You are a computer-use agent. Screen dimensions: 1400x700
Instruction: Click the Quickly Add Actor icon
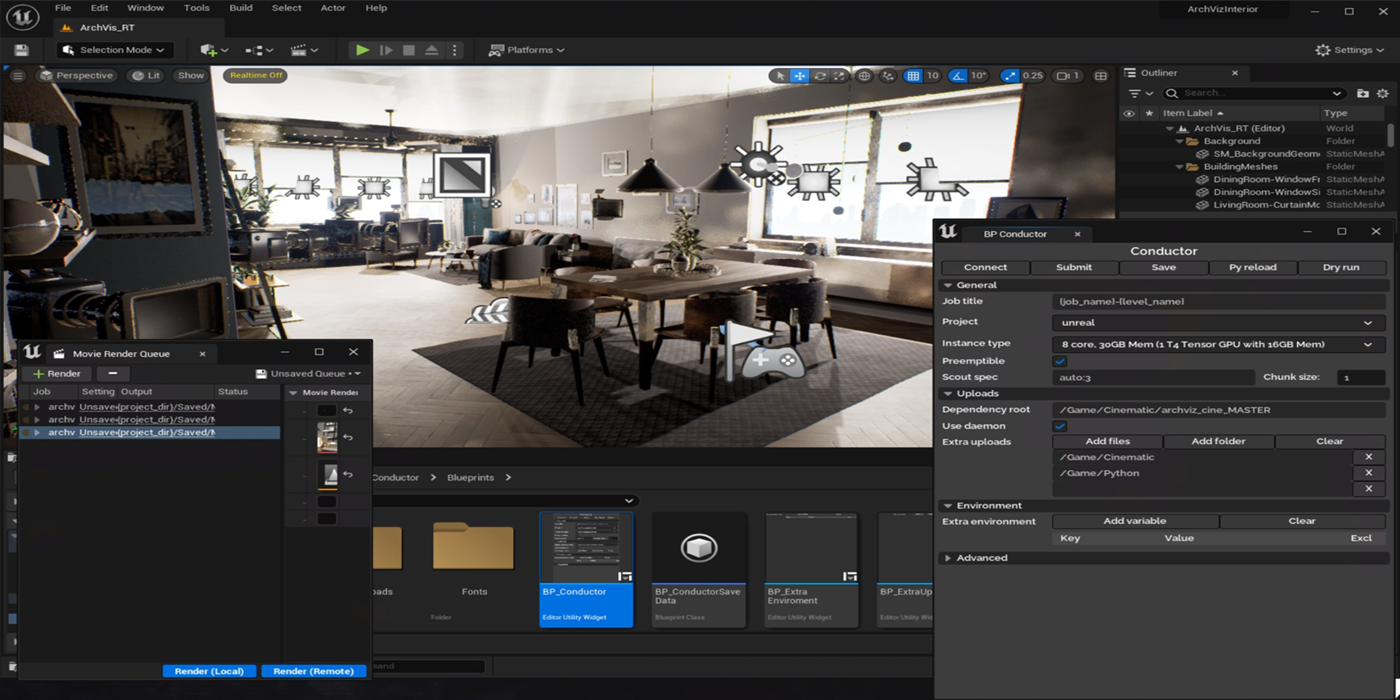tap(207, 49)
